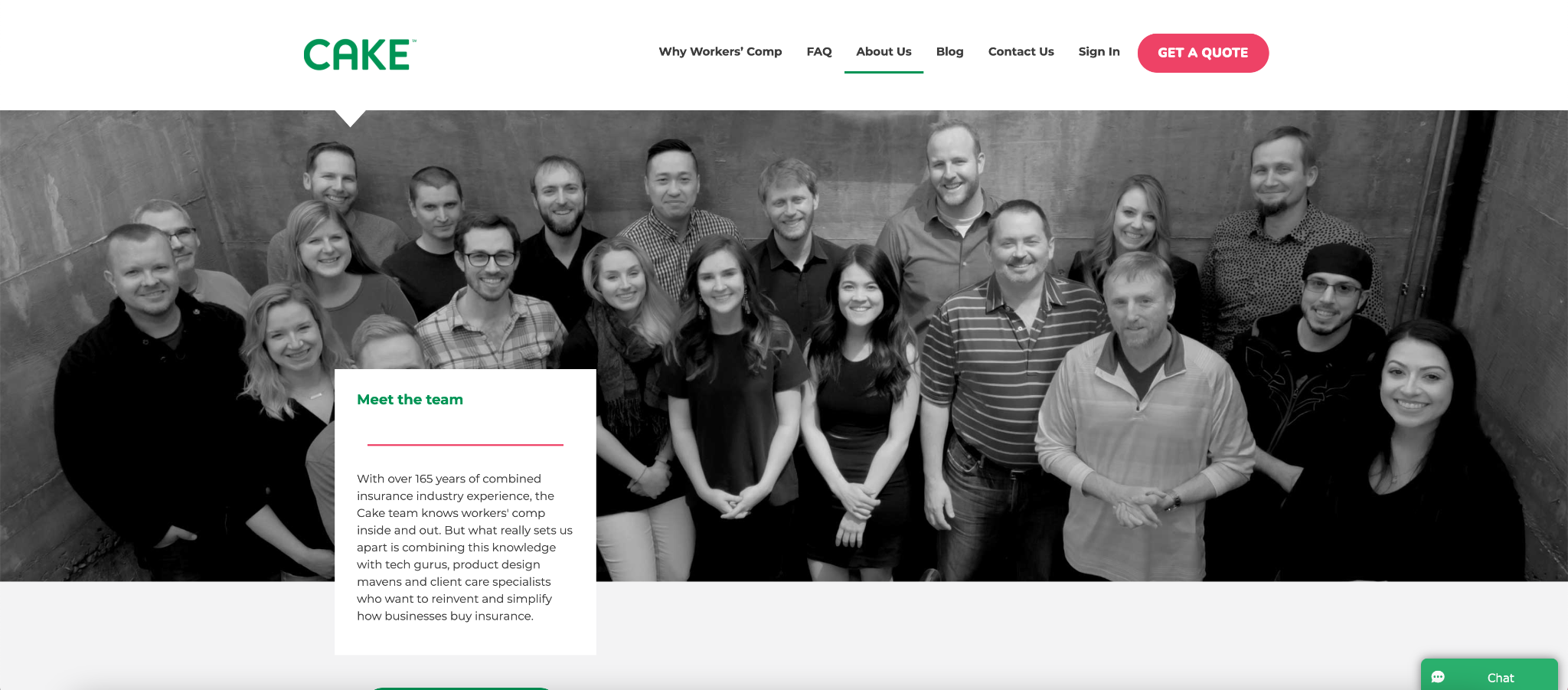Click Sign In
1568x690 pixels.
(x=1099, y=51)
